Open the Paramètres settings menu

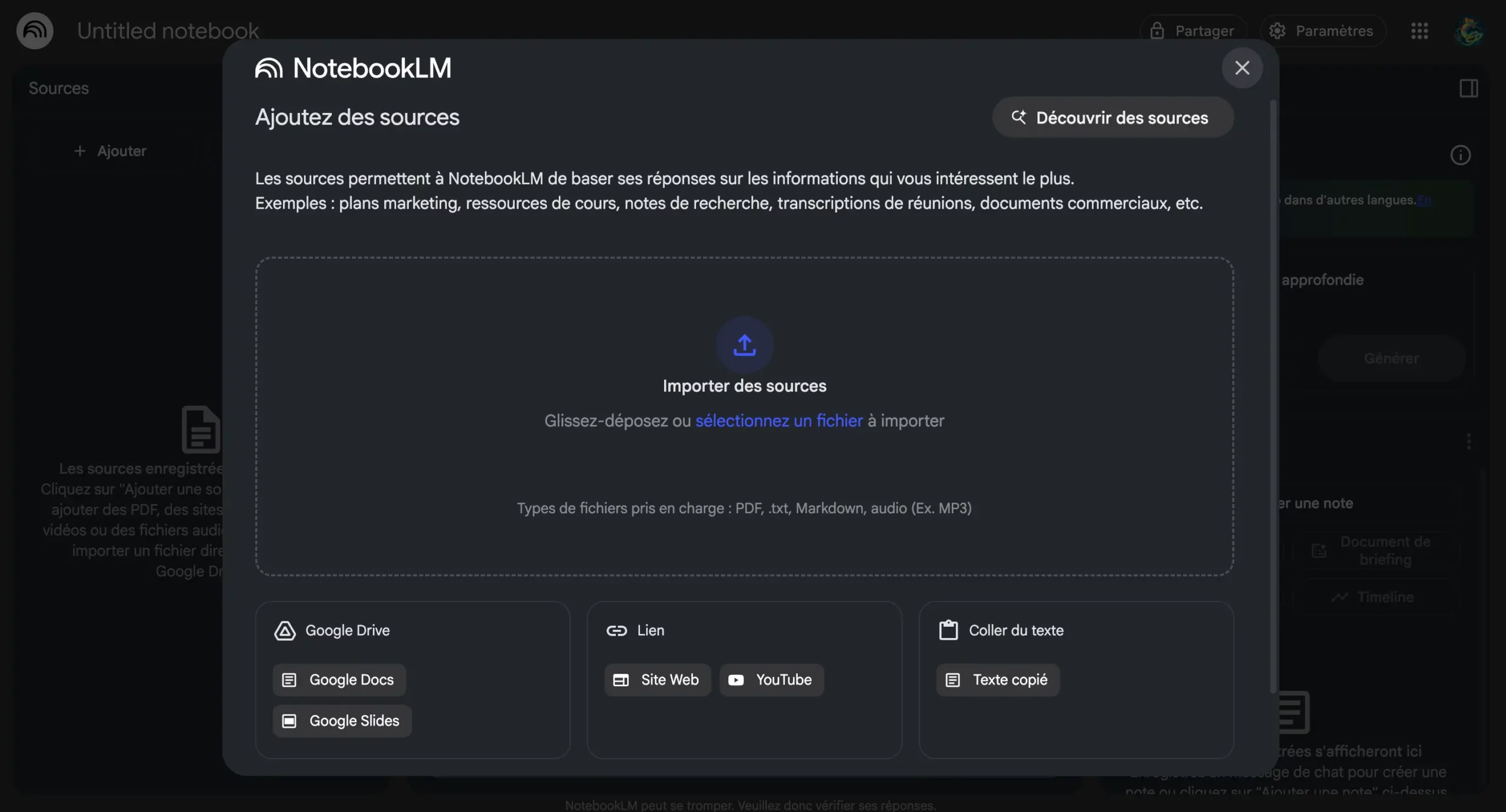click(1322, 31)
